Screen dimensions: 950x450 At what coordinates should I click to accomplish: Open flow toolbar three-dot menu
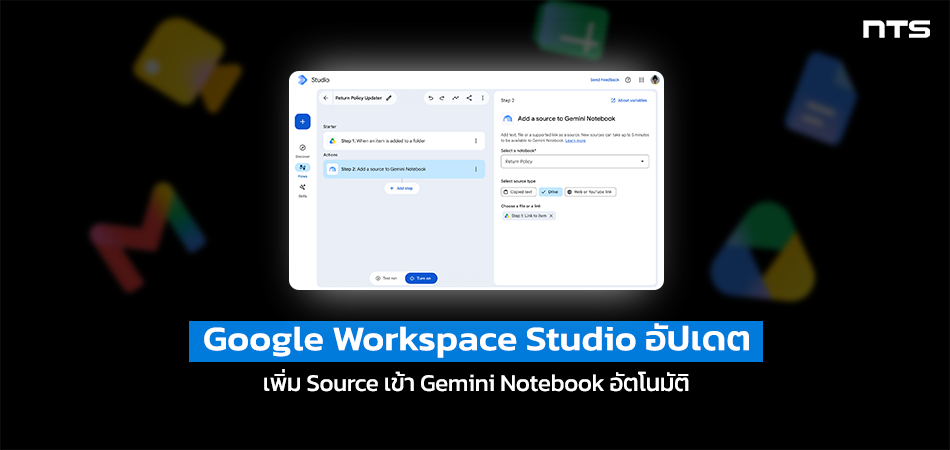click(x=482, y=98)
